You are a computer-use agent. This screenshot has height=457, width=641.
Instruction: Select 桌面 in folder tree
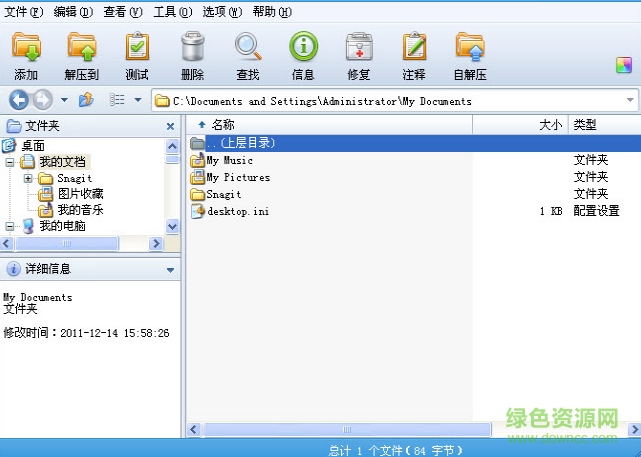(x=33, y=146)
